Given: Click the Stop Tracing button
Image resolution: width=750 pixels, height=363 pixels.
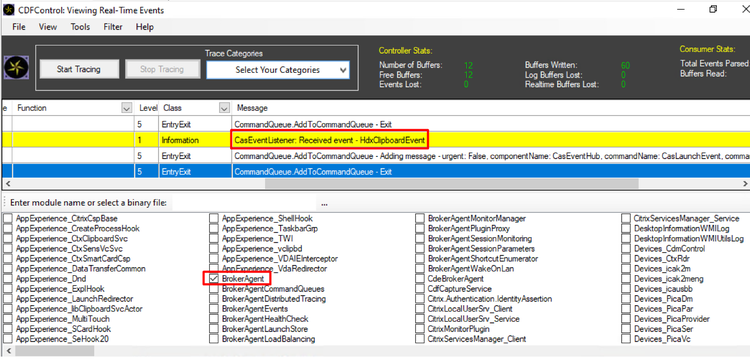Looking at the screenshot, I should (x=162, y=69).
